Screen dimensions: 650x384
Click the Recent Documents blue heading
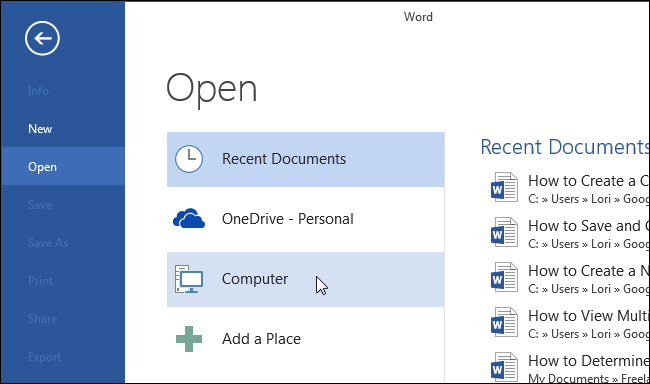click(565, 147)
